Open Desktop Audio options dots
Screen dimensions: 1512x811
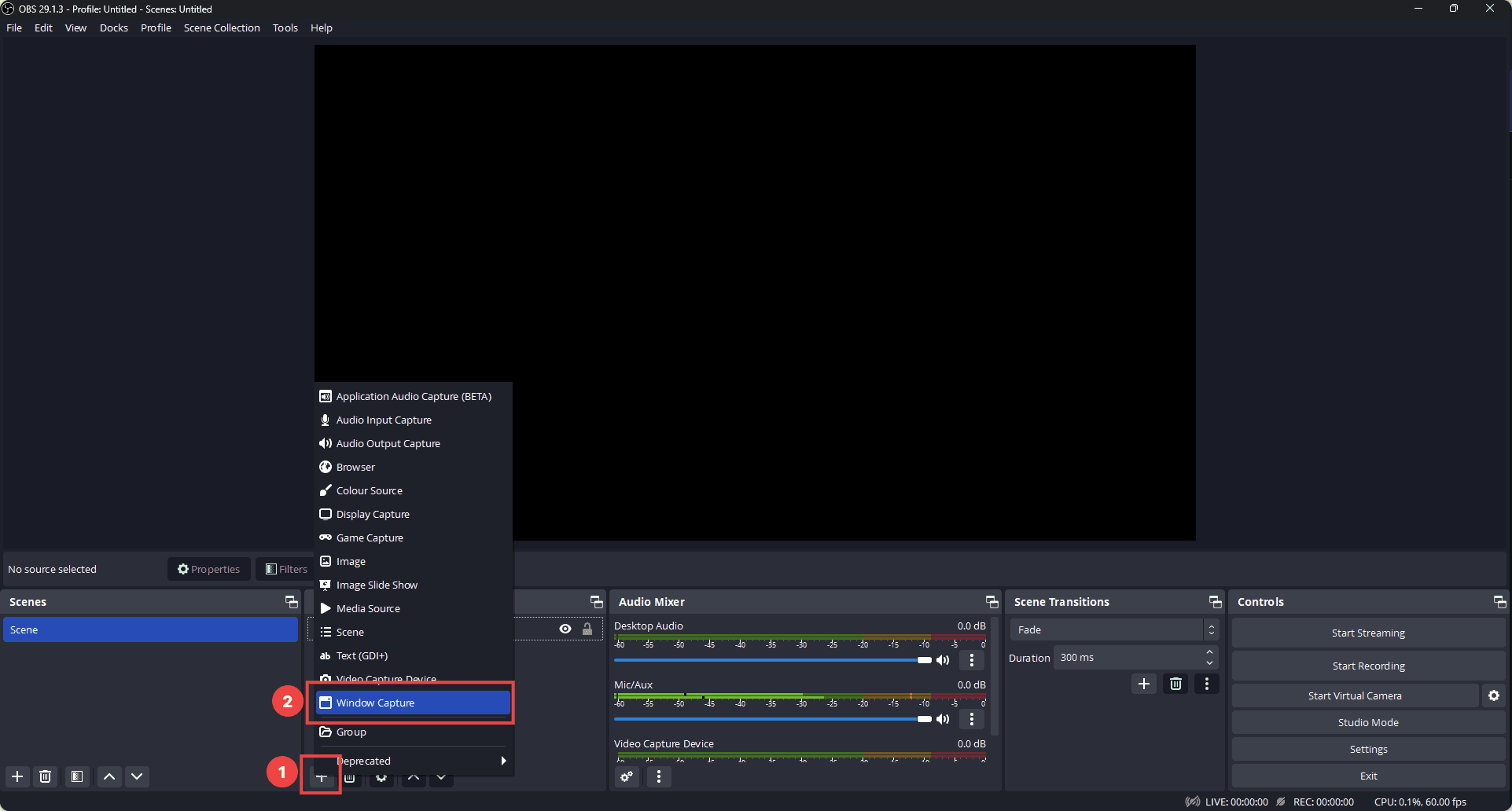tap(972, 660)
